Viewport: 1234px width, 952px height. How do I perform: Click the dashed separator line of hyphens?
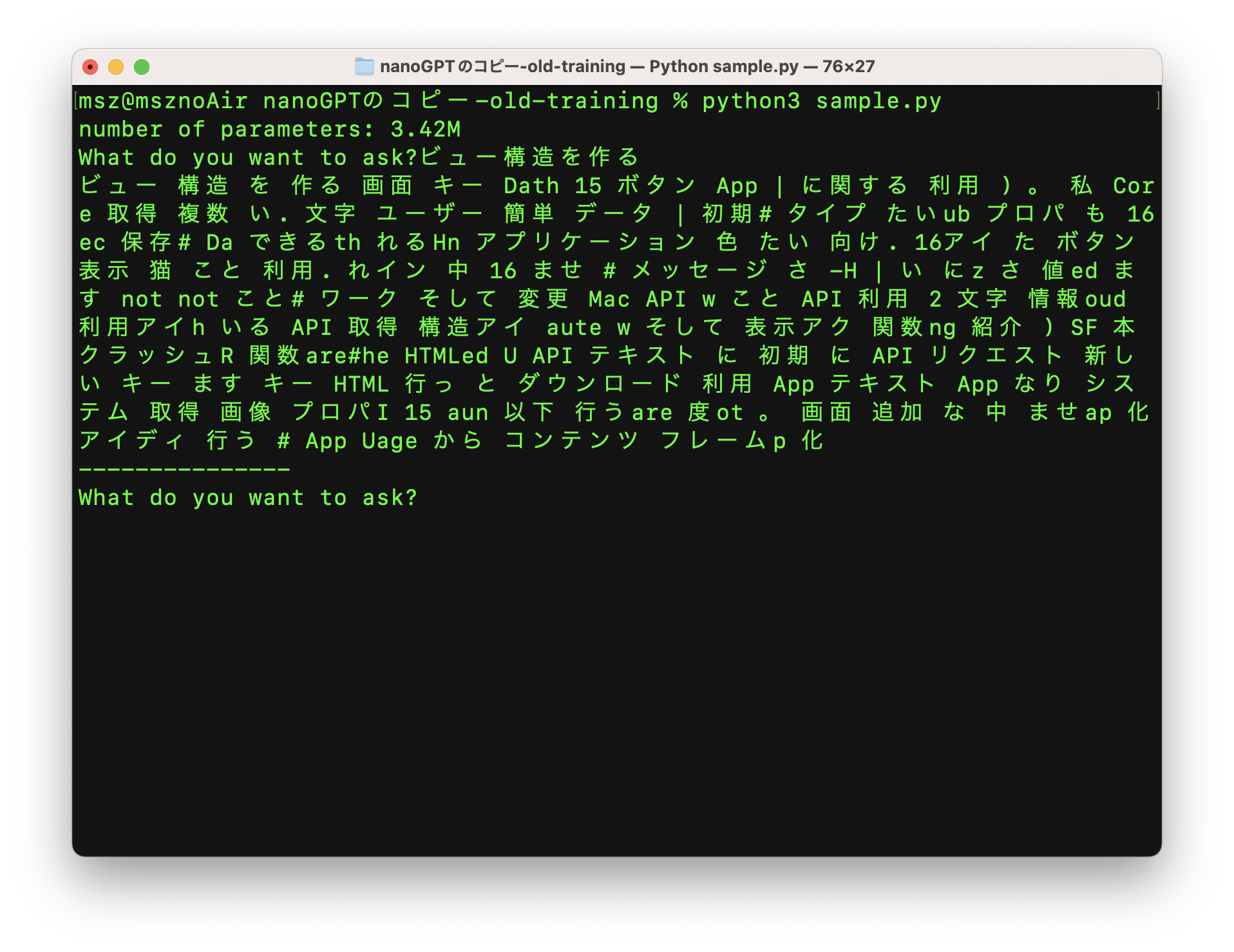pos(184,470)
